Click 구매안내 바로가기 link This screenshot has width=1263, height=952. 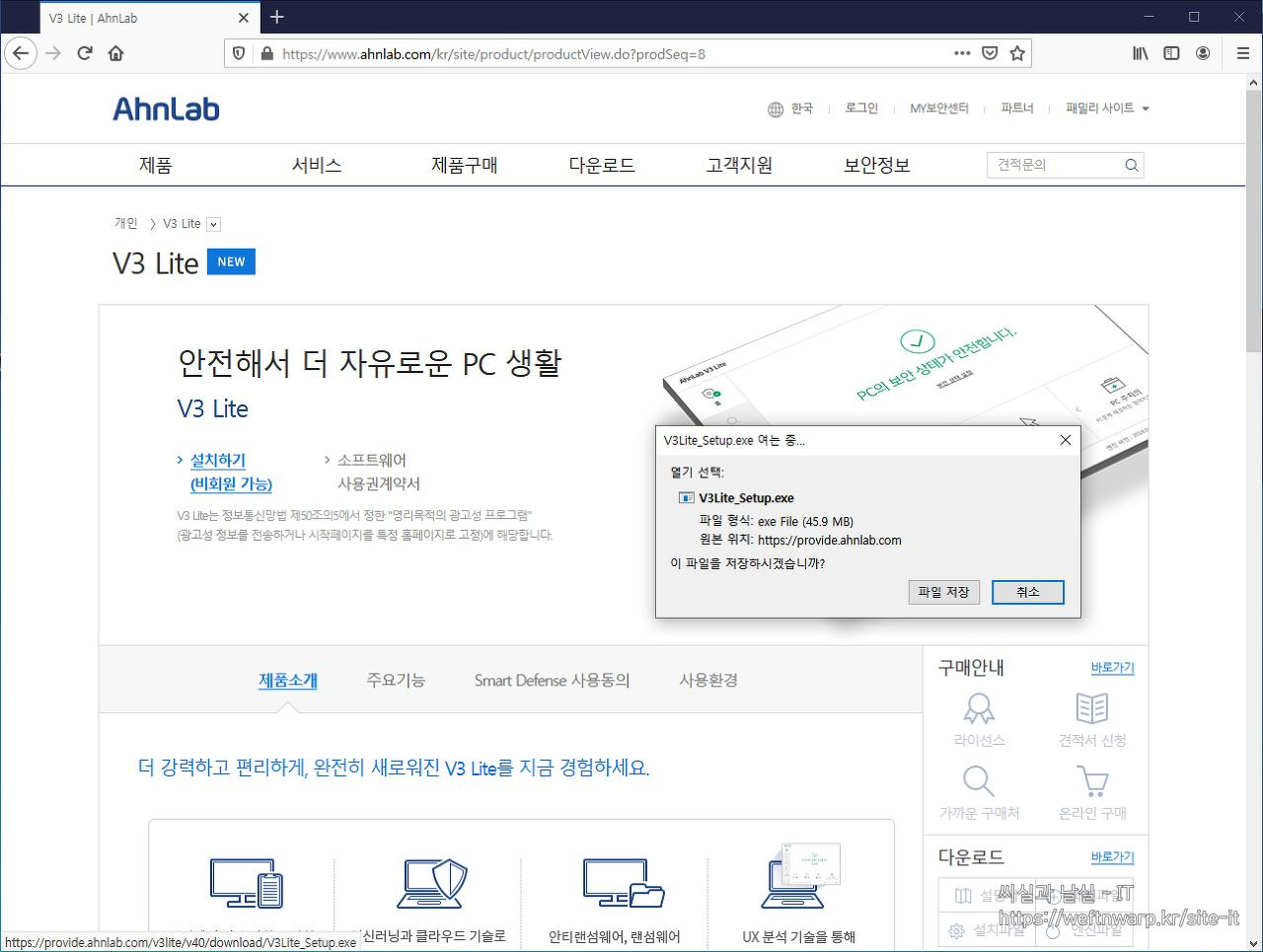point(1112,668)
